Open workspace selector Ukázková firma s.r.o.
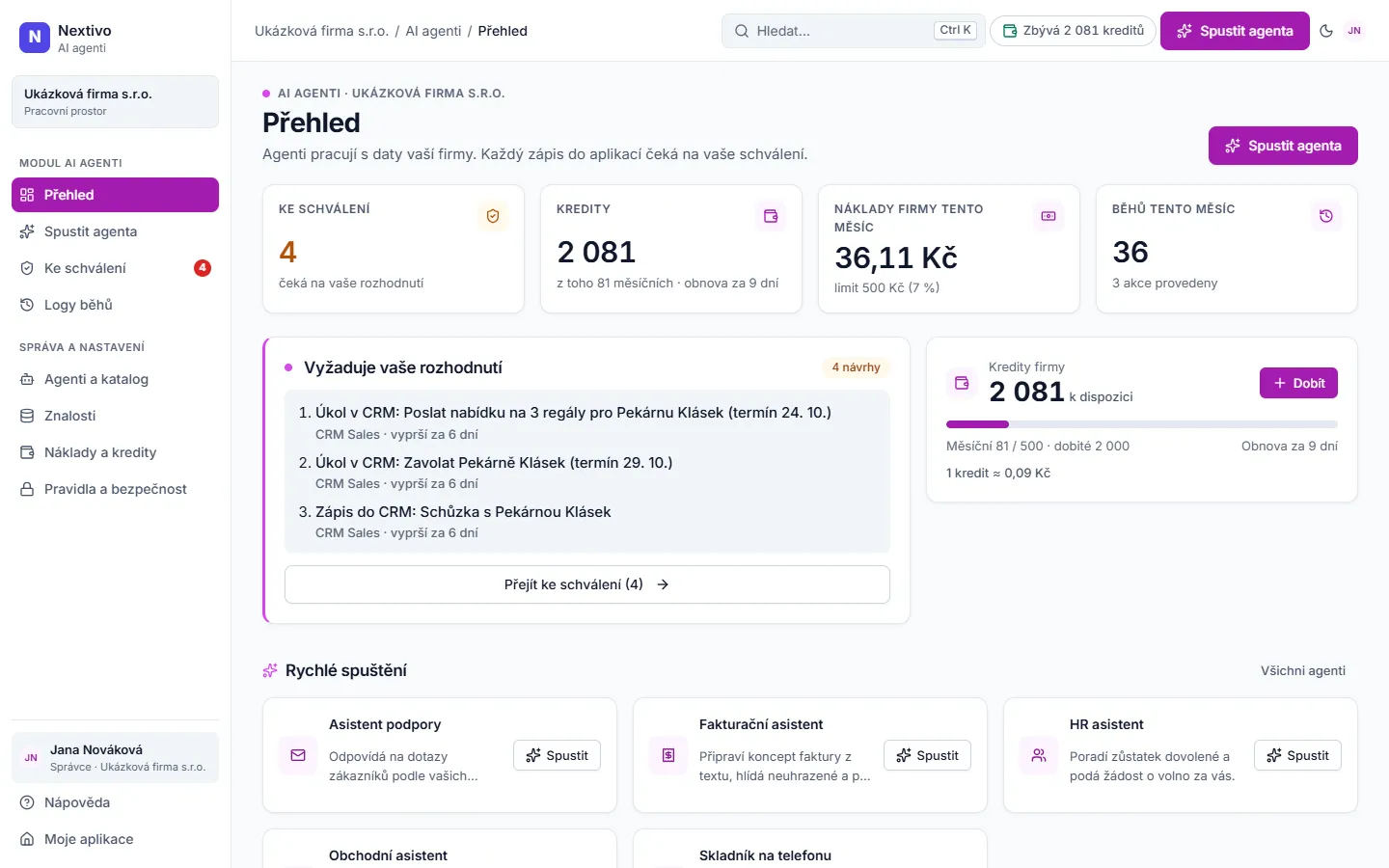 (115, 101)
